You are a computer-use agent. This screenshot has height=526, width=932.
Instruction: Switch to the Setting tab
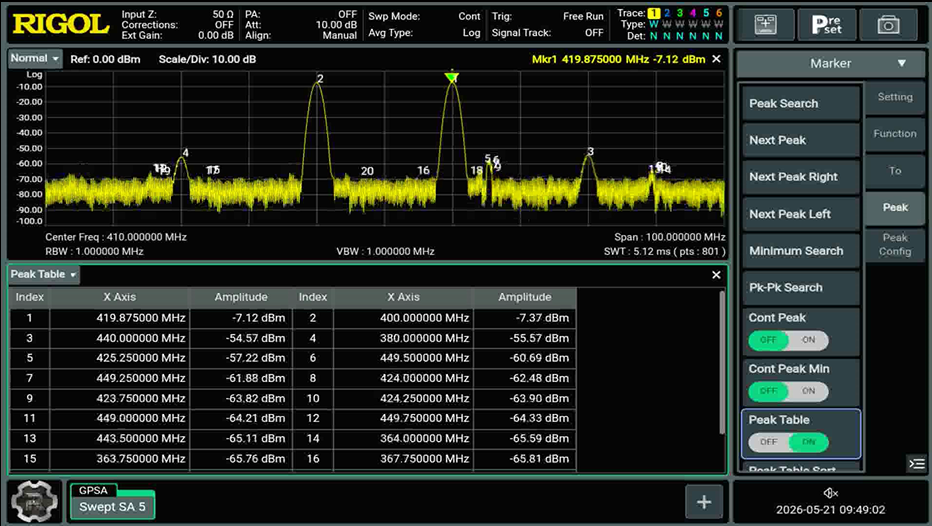coord(895,97)
